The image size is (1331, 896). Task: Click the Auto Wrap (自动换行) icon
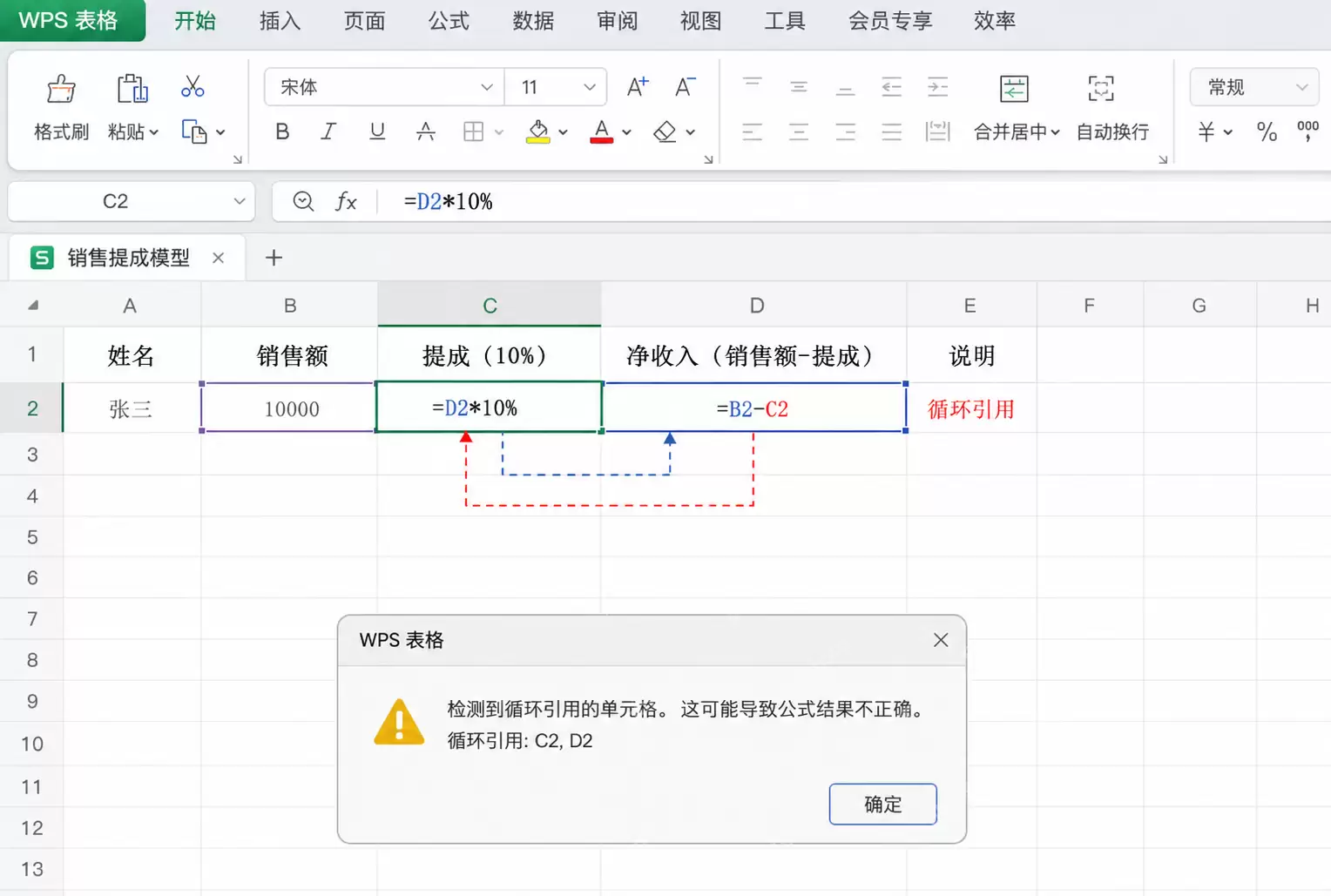point(1112,108)
